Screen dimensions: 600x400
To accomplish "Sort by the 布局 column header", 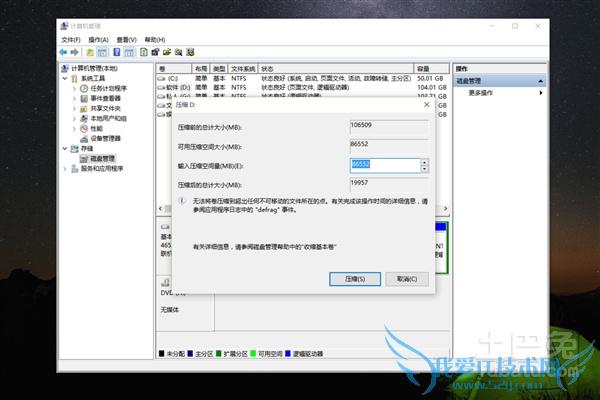I will coord(201,69).
